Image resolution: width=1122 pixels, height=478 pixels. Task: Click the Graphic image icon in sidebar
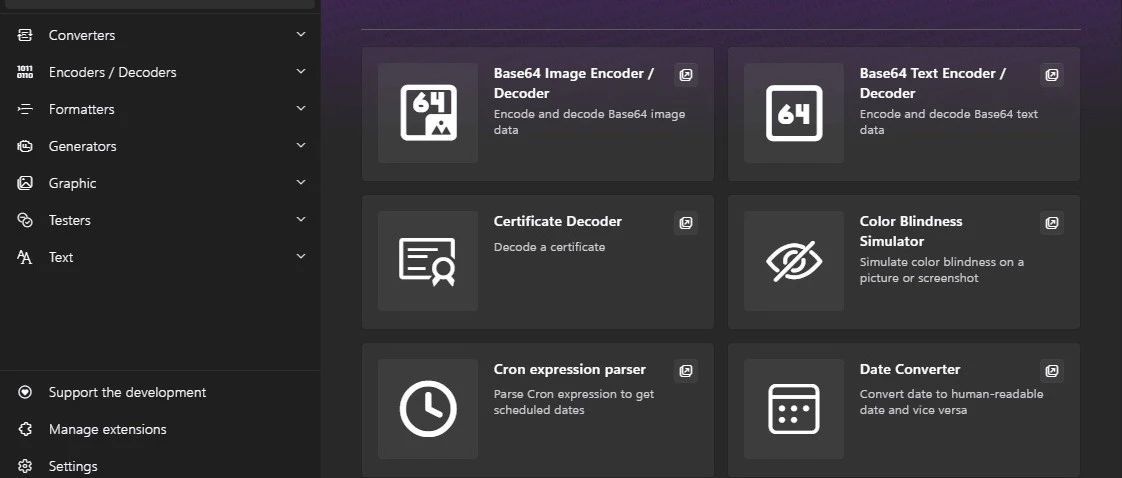[x=25, y=183]
